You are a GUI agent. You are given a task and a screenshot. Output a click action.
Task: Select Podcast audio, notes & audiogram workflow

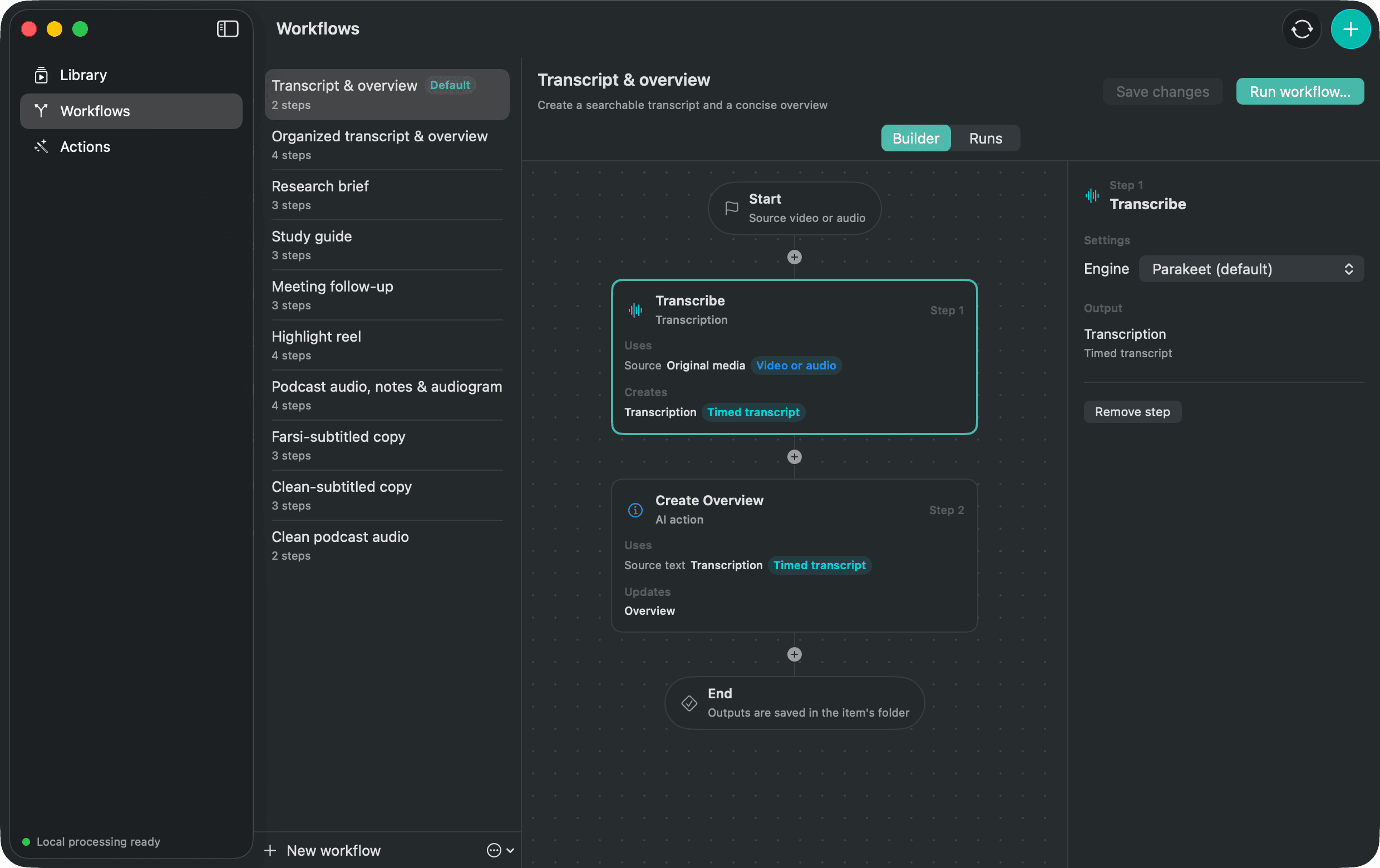tap(387, 395)
